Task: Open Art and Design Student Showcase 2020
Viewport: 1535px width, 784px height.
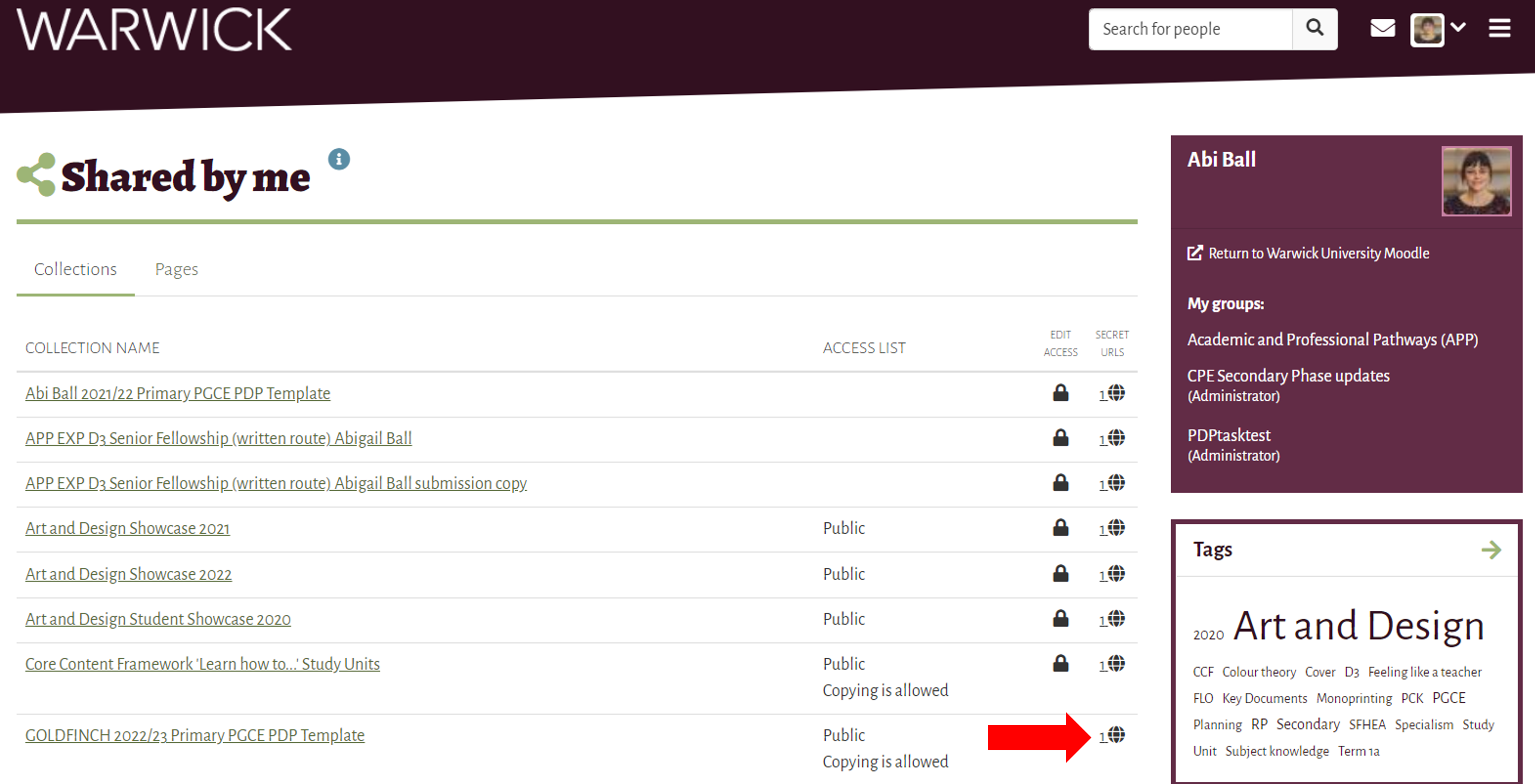Action: [x=158, y=619]
